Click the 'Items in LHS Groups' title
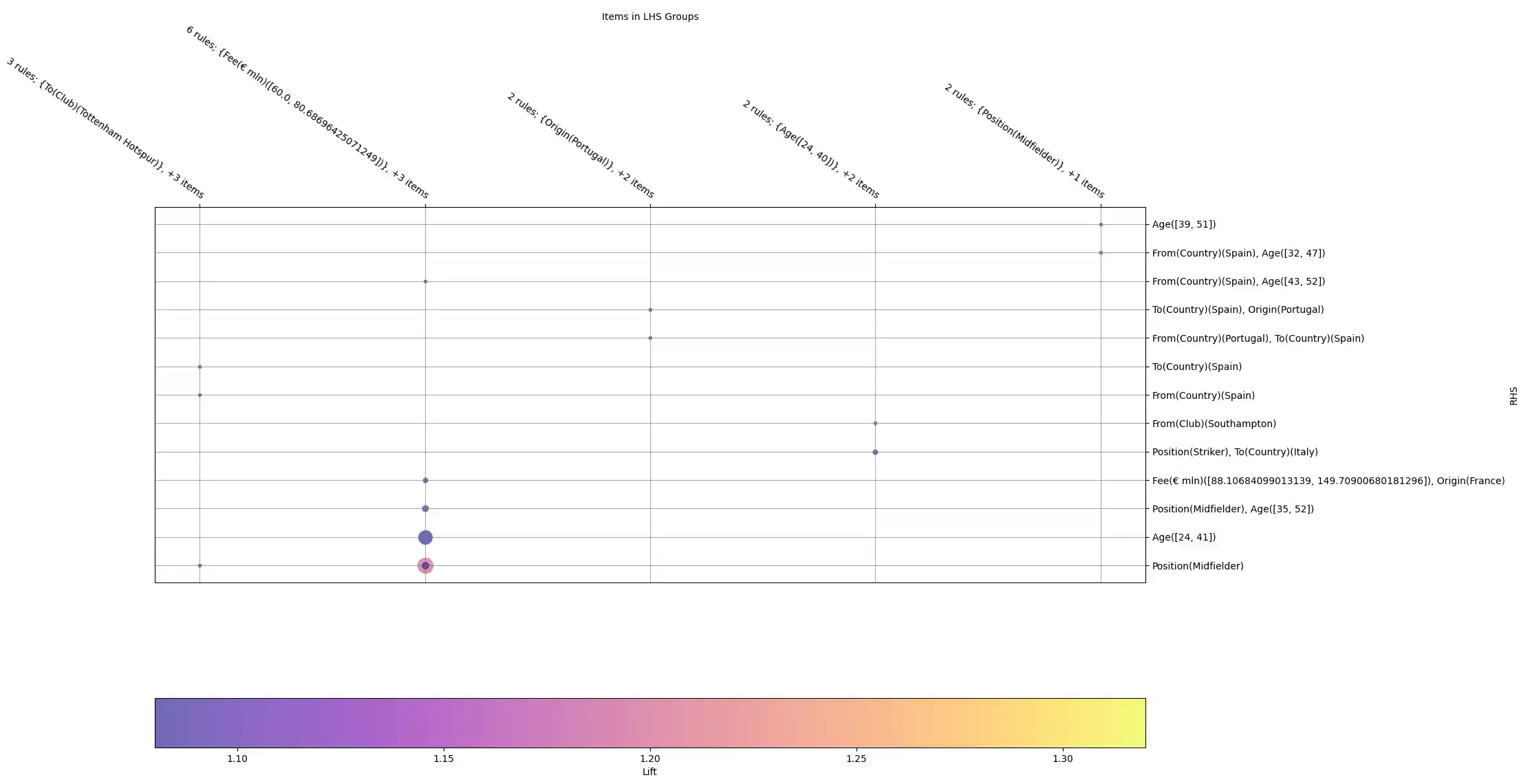1530x784 pixels. pyautogui.click(x=649, y=17)
